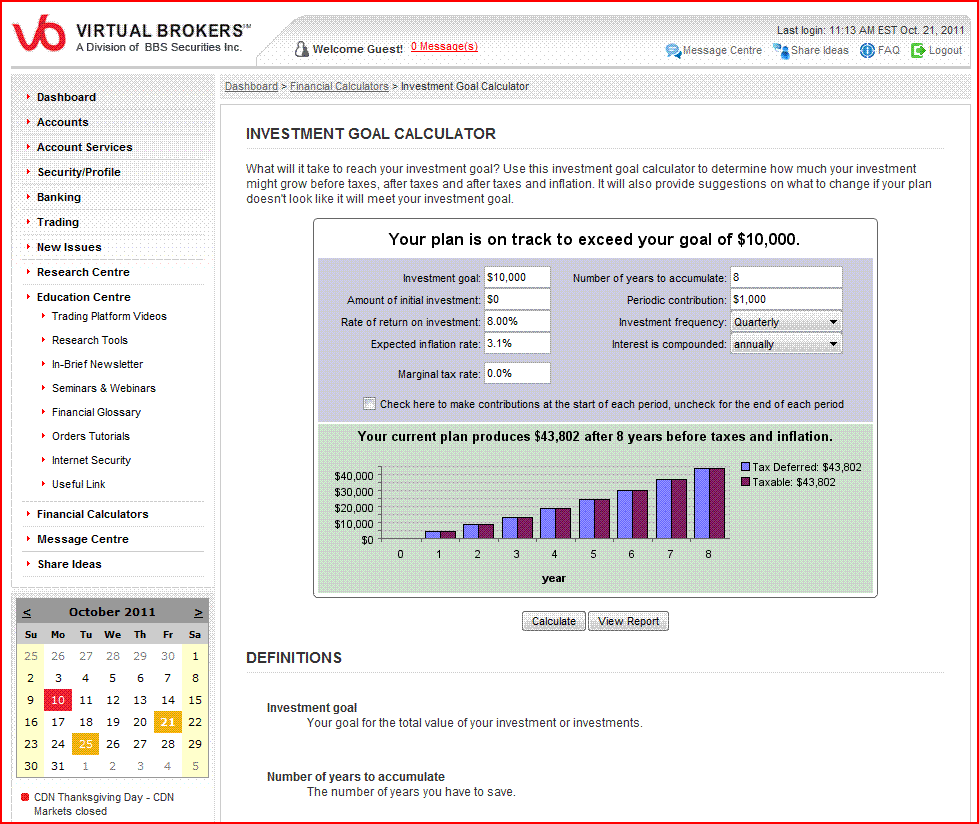The height and width of the screenshot is (824, 979).
Task: Click the guest user avatar icon
Action: click(x=301, y=48)
